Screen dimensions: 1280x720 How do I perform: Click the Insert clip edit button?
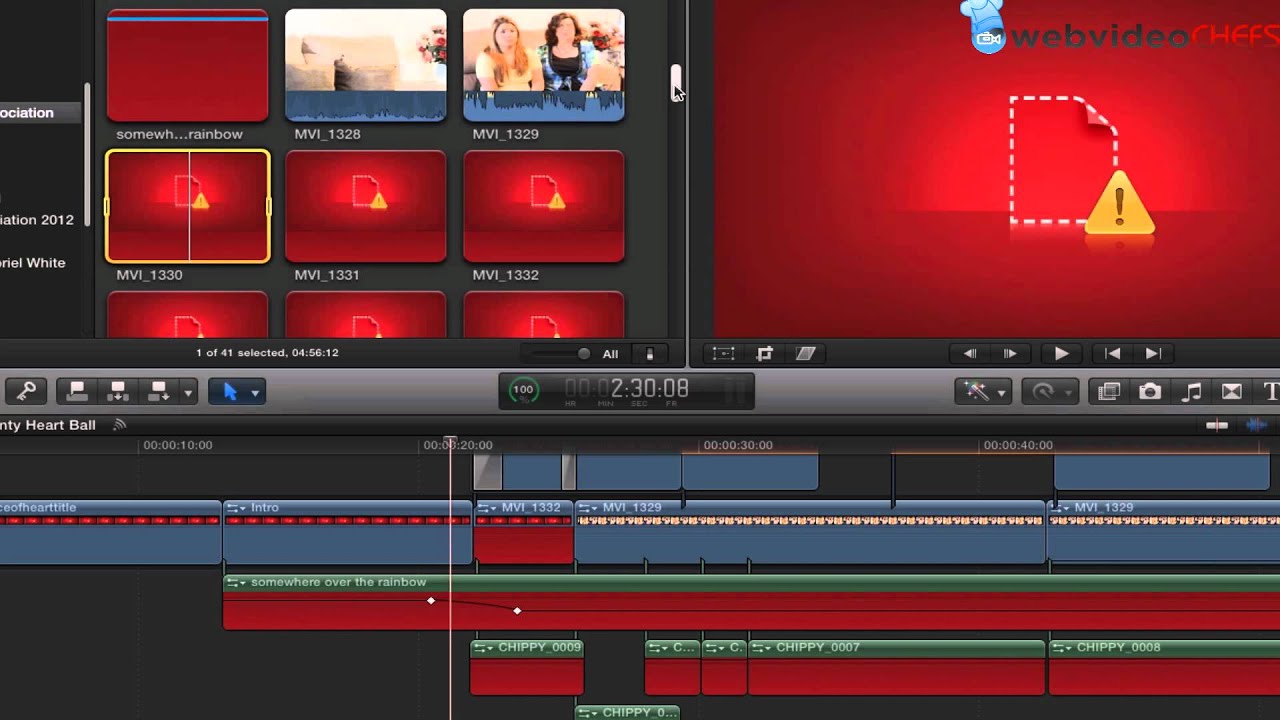[x=117, y=392]
